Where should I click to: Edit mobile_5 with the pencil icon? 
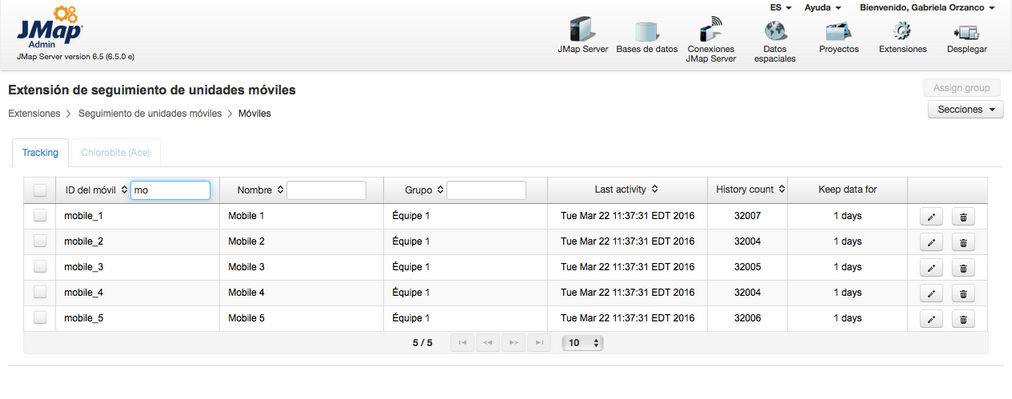pos(931,319)
